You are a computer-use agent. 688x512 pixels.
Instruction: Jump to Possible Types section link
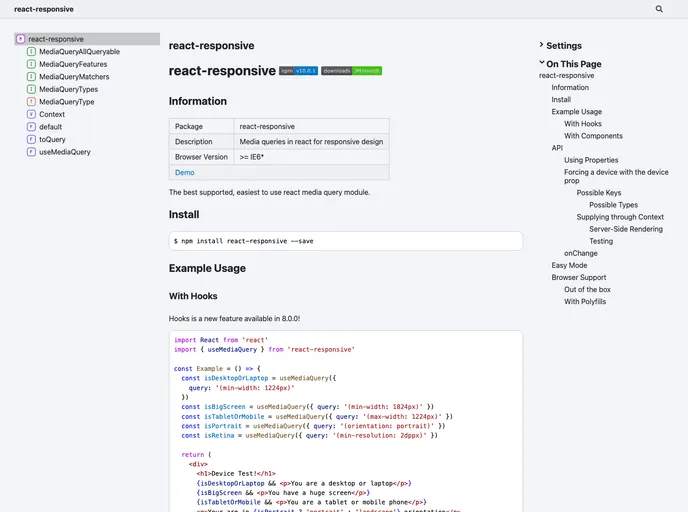(x=613, y=205)
